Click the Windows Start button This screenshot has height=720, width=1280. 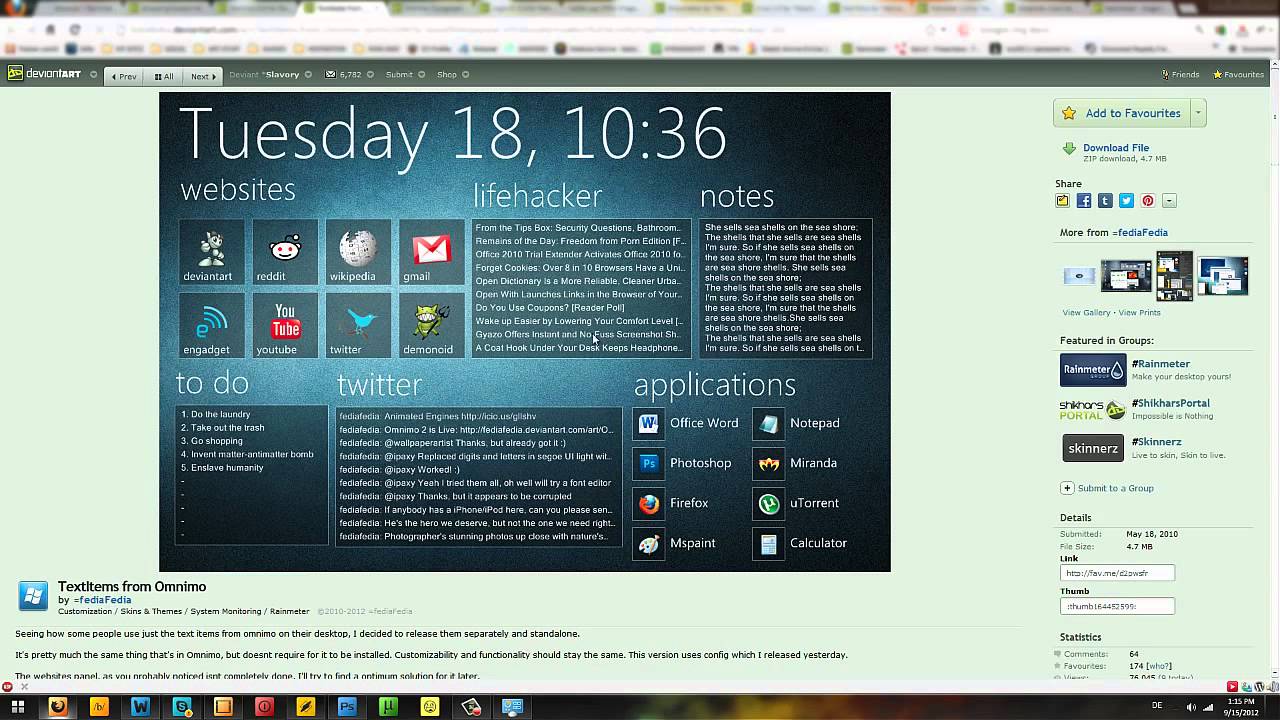pyautogui.click(x=17, y=707)
